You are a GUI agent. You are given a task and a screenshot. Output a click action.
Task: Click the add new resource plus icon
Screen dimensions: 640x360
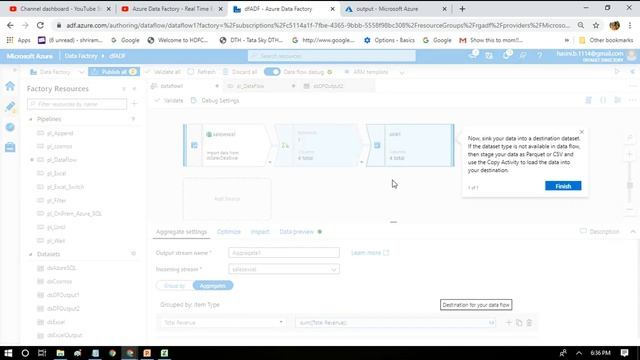pos(134,104)
